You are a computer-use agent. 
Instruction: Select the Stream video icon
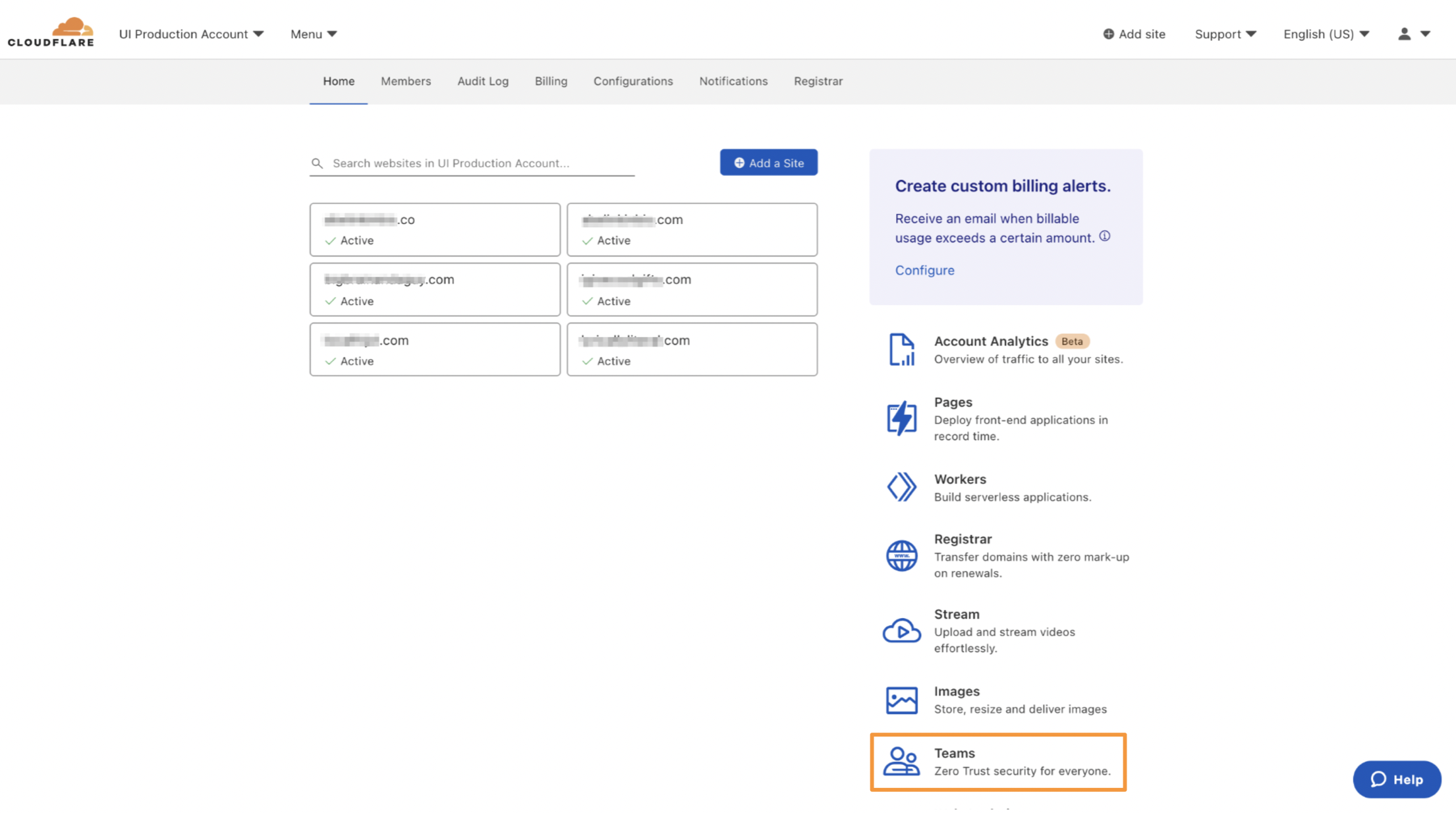click(x=902, y=631)
